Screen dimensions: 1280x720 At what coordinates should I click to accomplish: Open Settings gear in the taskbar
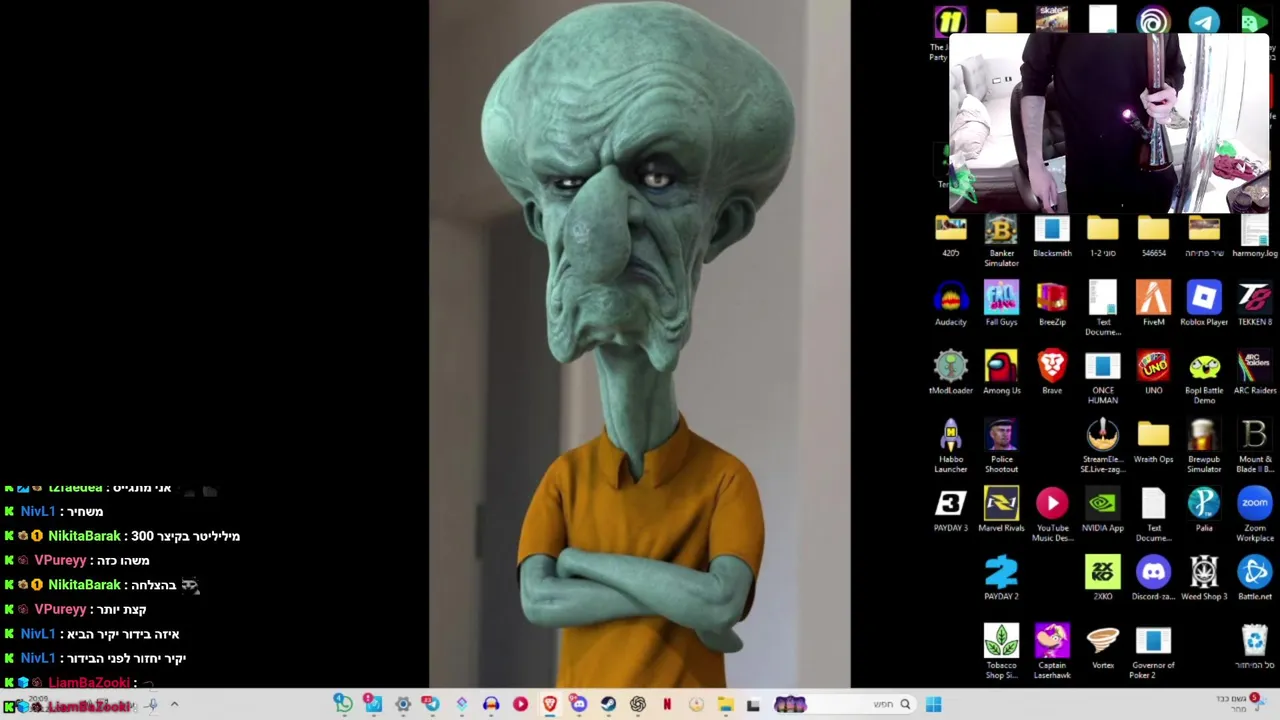[403, 705]
